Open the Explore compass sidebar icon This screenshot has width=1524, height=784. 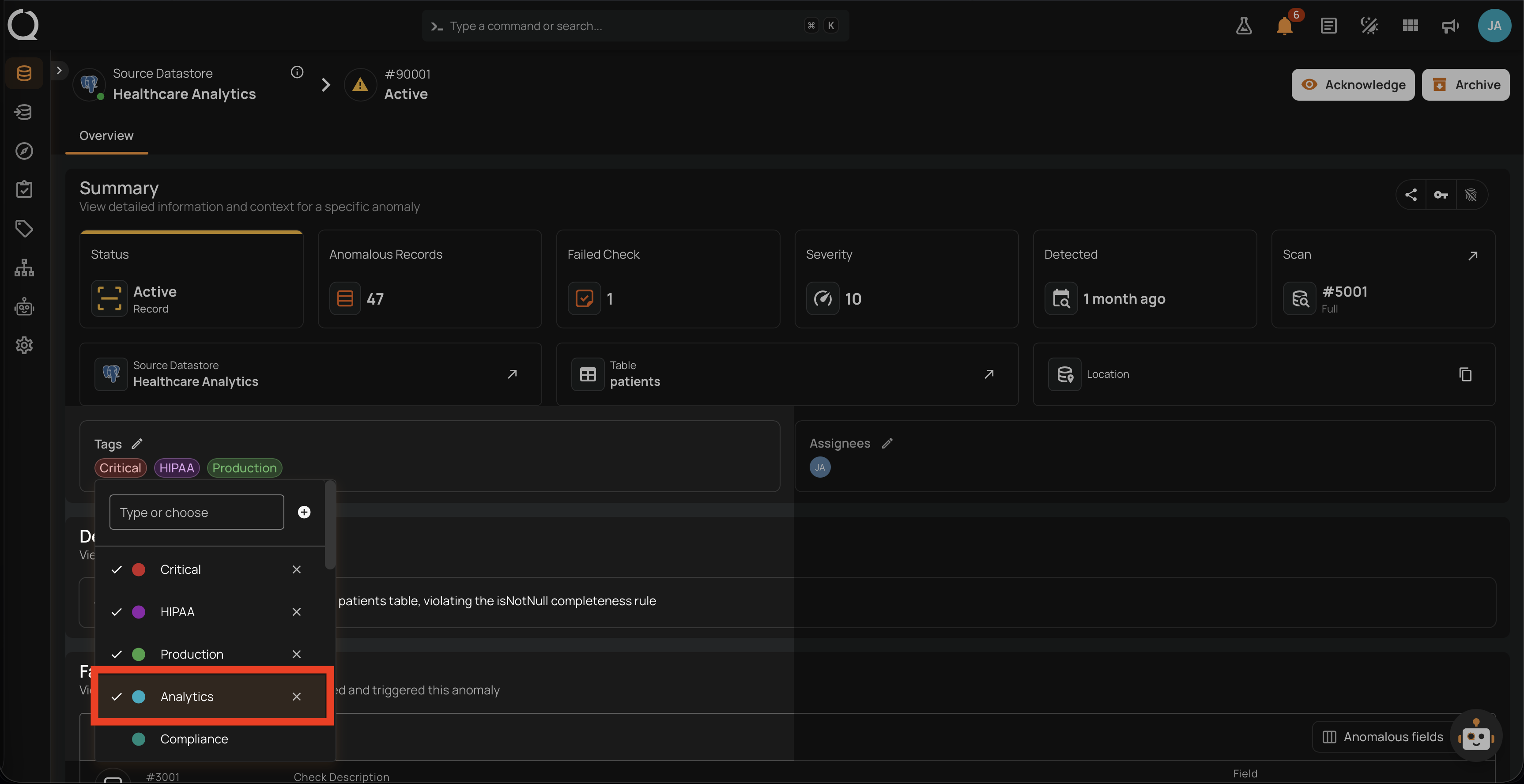24,151
